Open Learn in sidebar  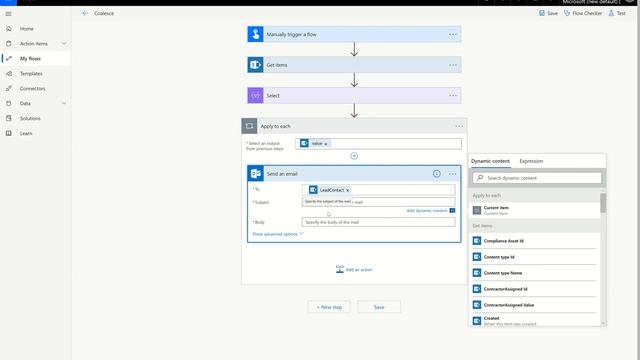pyautogui.click(x=26, y=133)
